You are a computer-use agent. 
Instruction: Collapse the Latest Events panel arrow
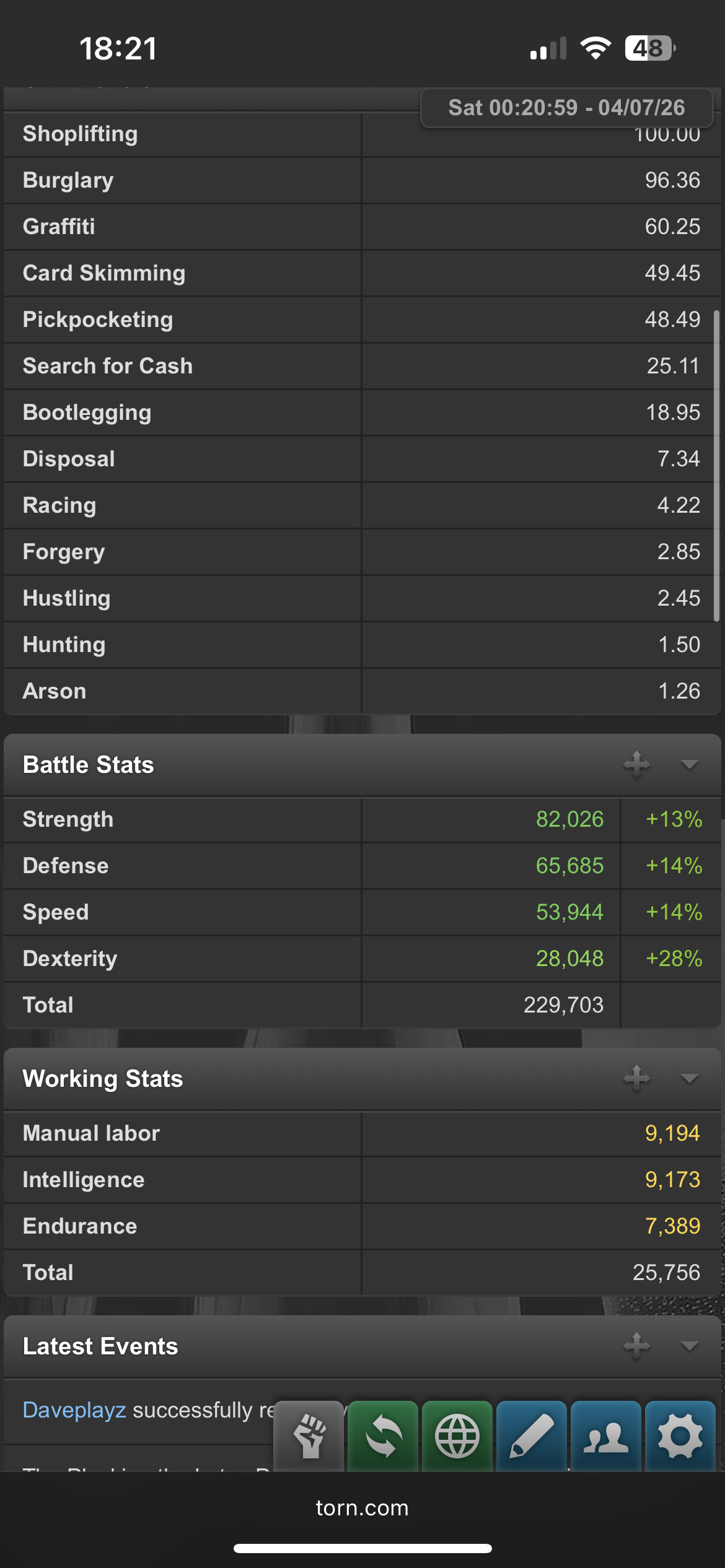[x=689, y=1346]
